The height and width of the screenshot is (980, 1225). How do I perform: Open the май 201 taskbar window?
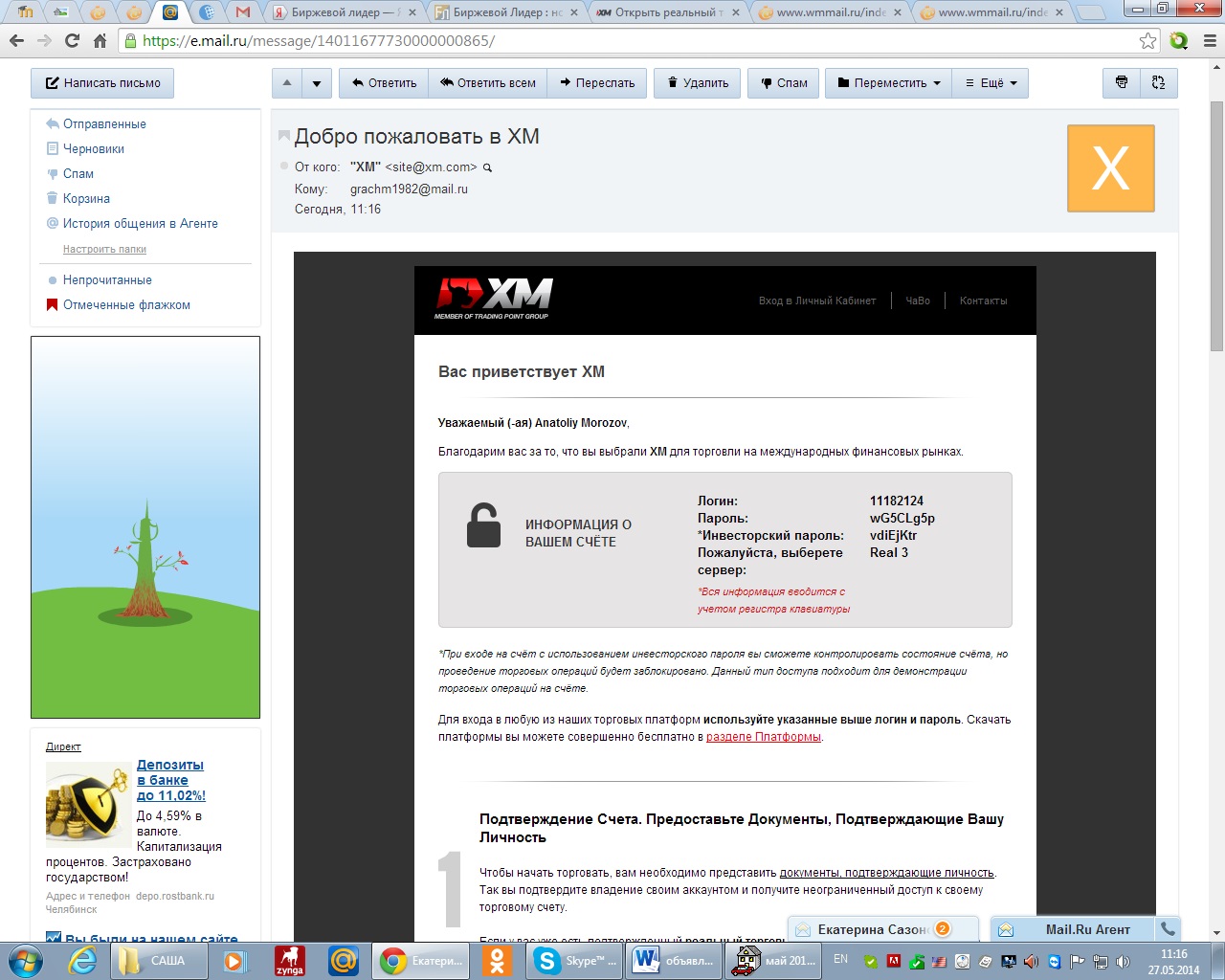pyautogui.click(x=774, y=960)
